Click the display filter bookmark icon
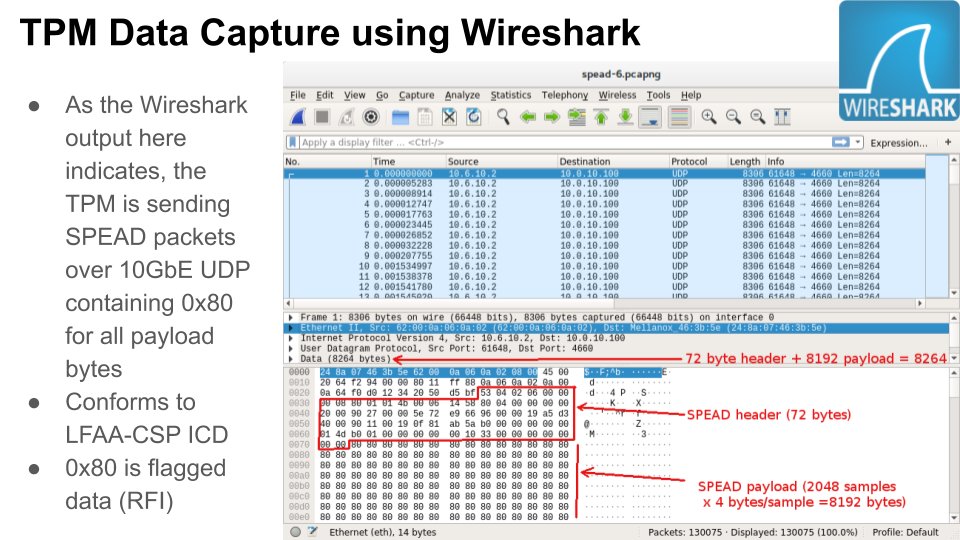 pyautogui.click(x=293, y=142)
